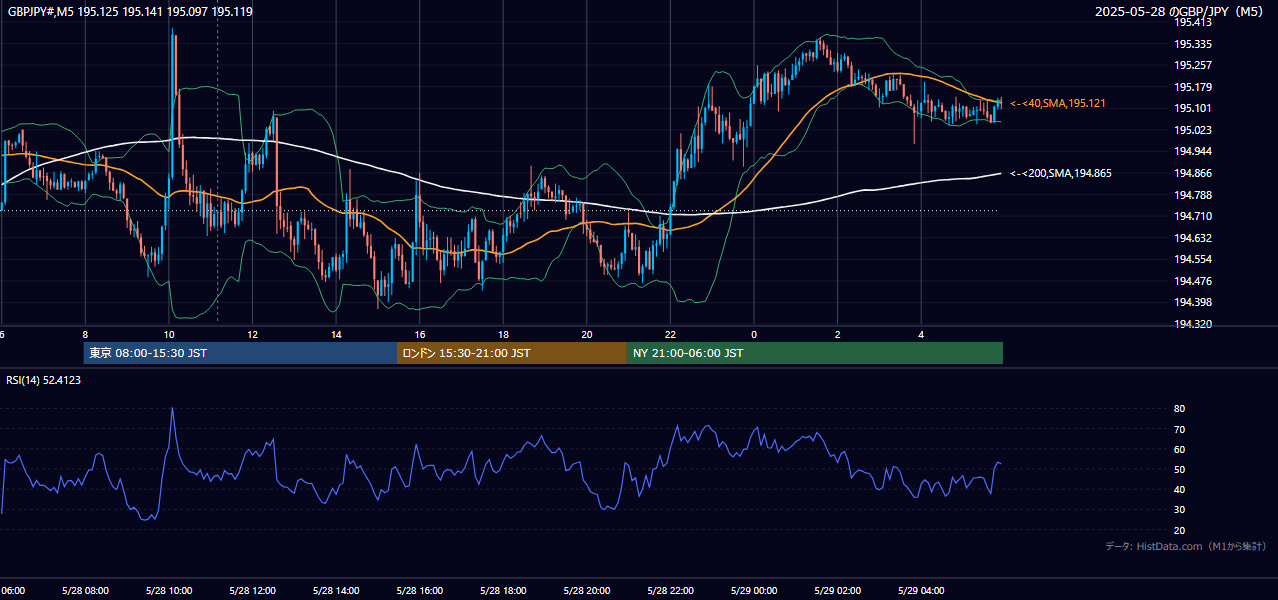Click price axis value 194.710
Image resolution: width=1278 pixels, height=600 pixels.
1193,216
